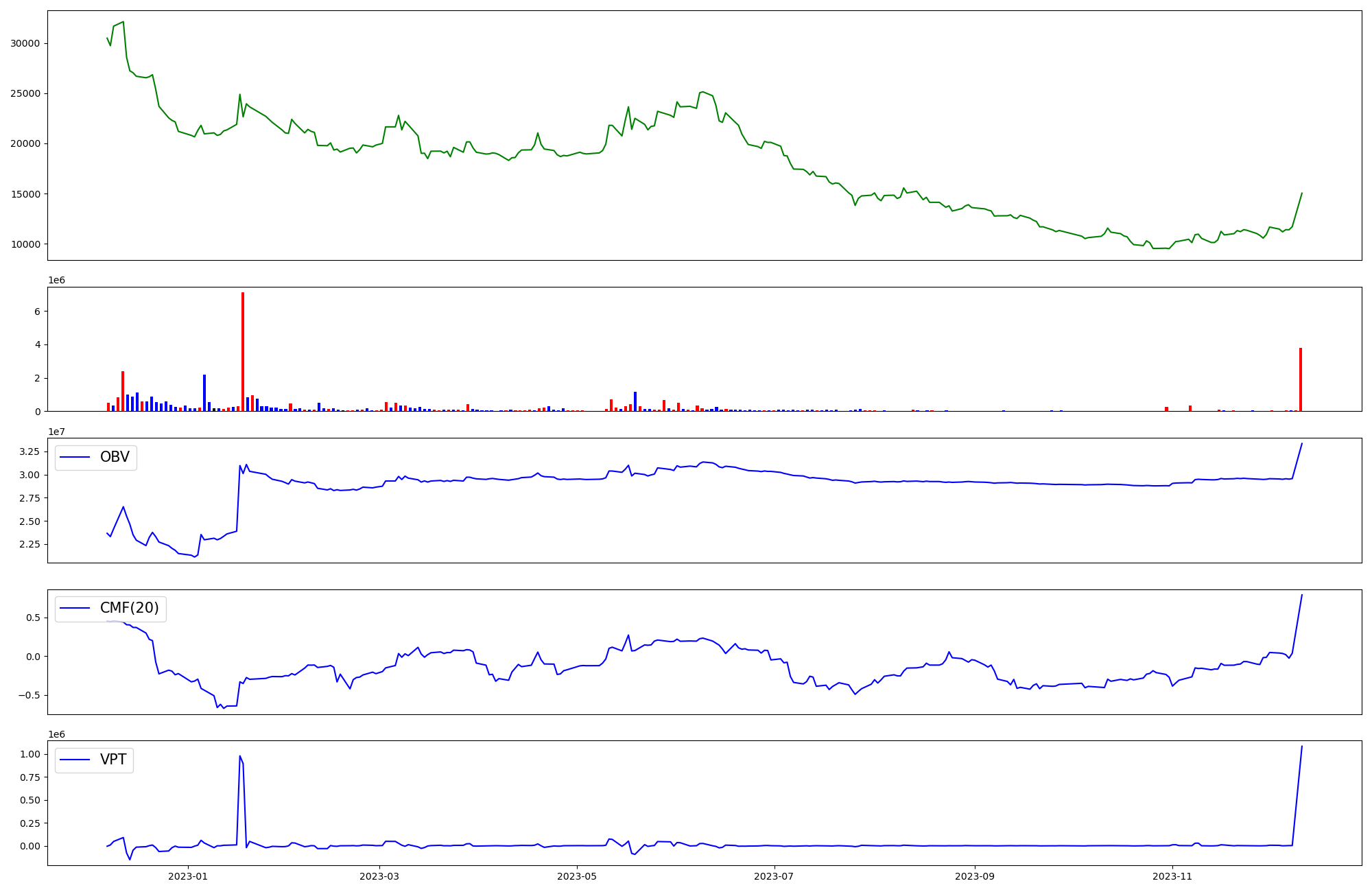Click the final red volume bar at far right
1372x892 pixels.
tap(1300, 379)
